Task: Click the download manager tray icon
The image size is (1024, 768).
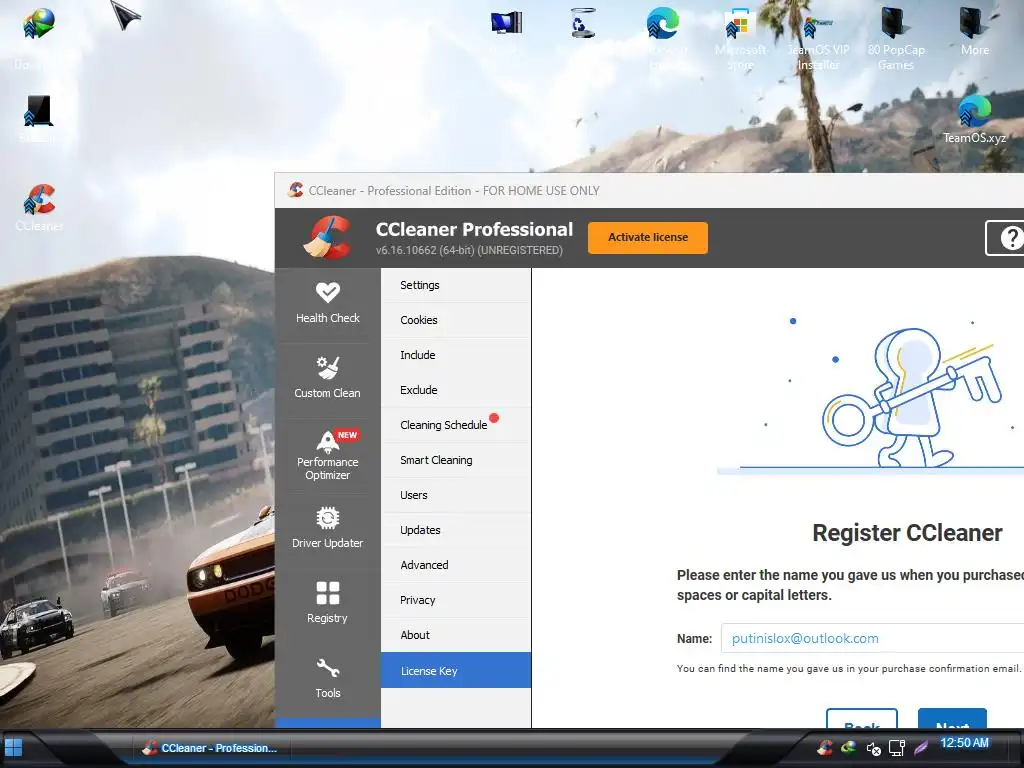Action: pos(848,747)
